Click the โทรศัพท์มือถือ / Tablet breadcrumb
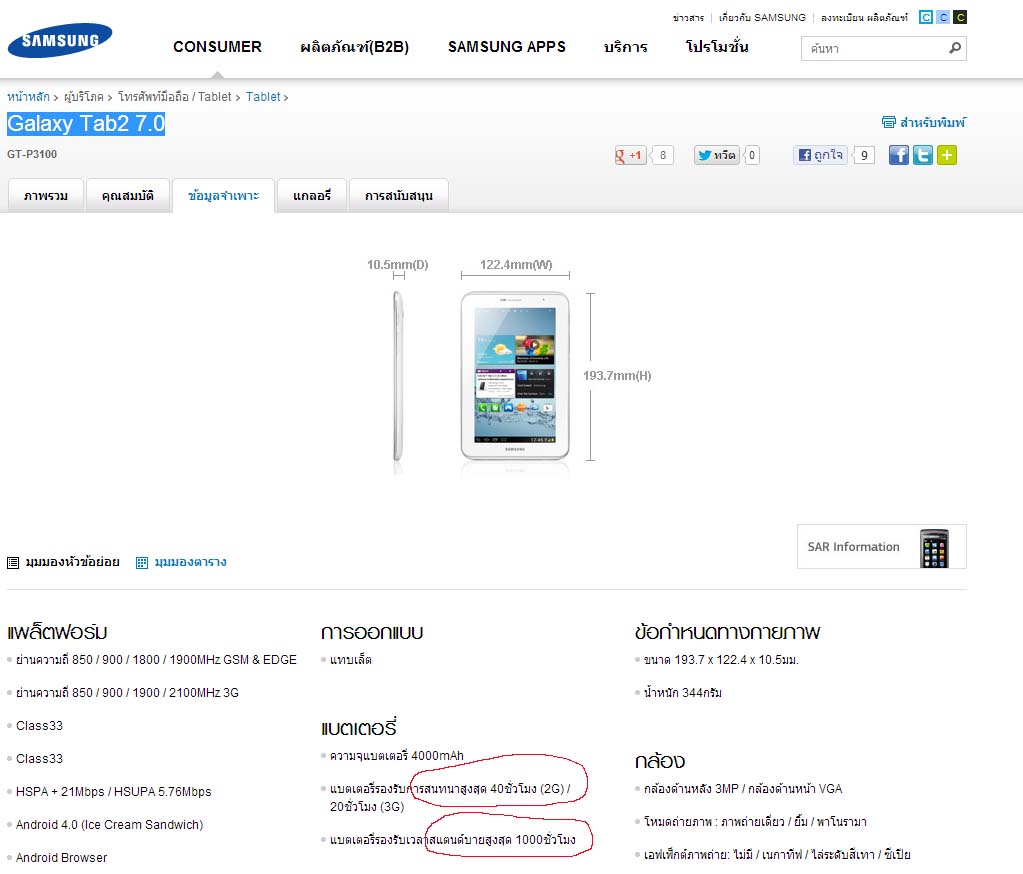Screen dimensions: 1023x874 point(175,97)
